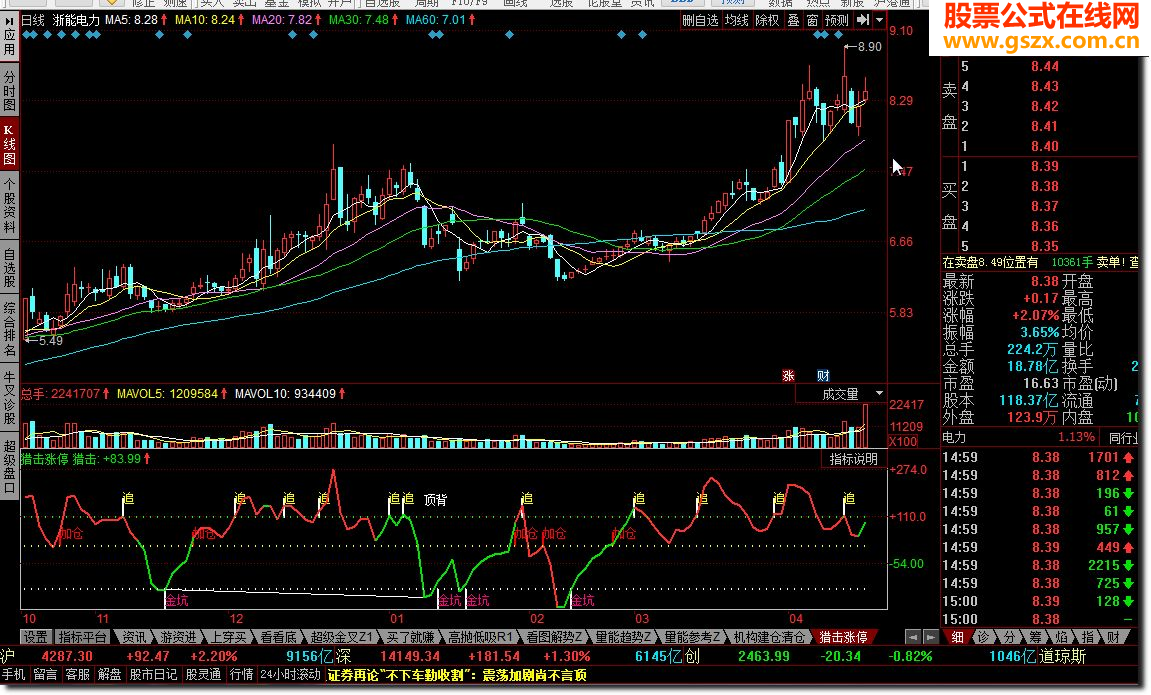Open chart toolbar dropdown arrow
1151x695 pixels.
point(879,21)
